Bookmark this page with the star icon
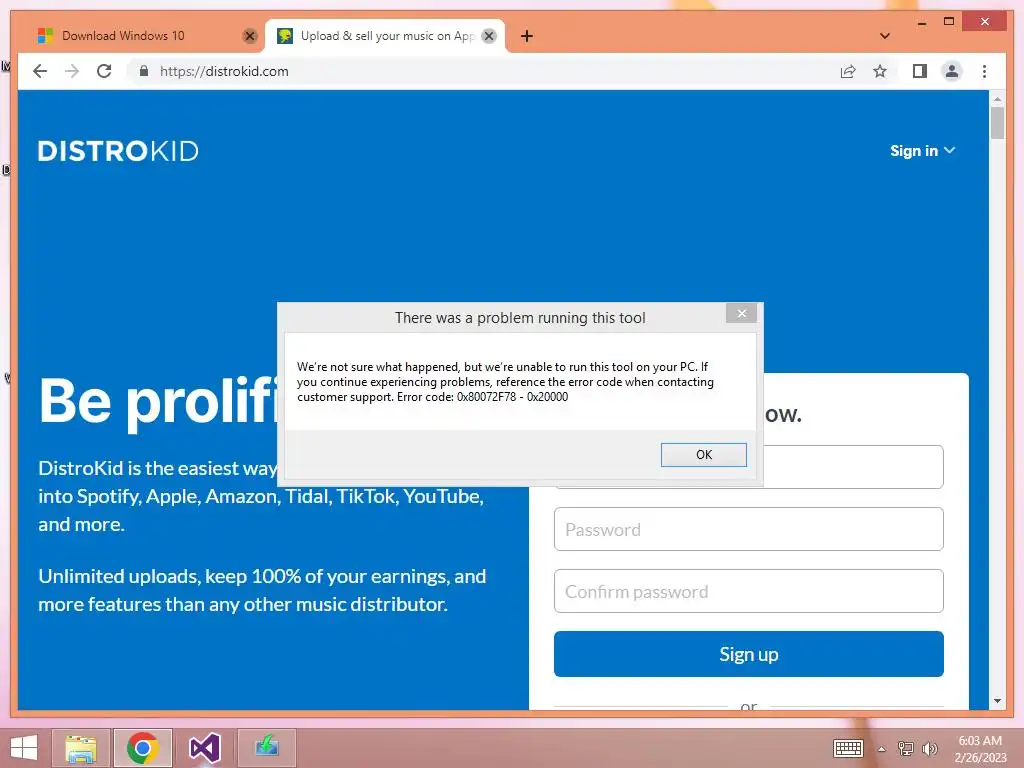Image resolution: width=1024 pixels, height=768 pixels. [x=880, y=71]
